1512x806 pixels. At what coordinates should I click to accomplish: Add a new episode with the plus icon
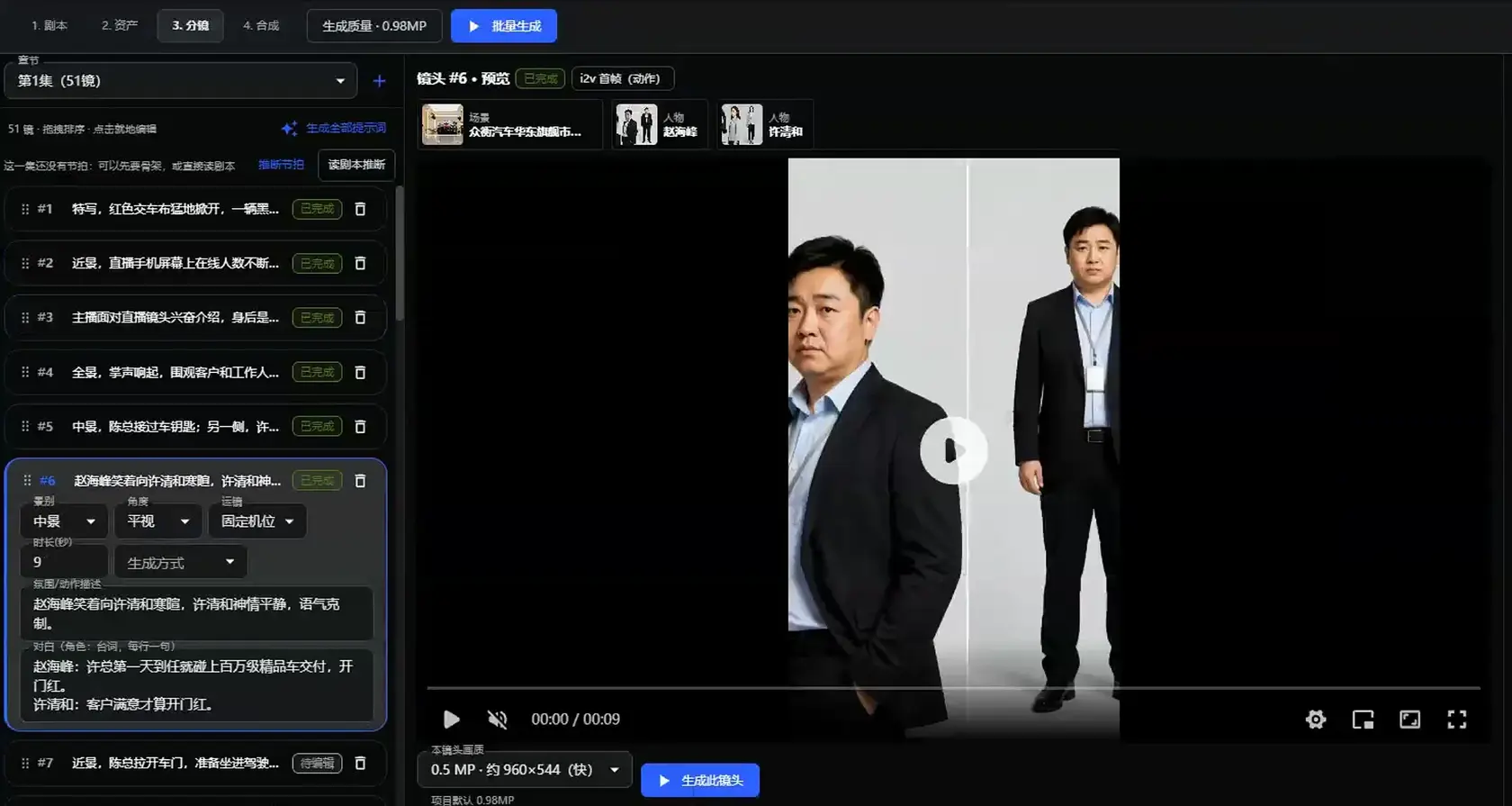point(379,81)
